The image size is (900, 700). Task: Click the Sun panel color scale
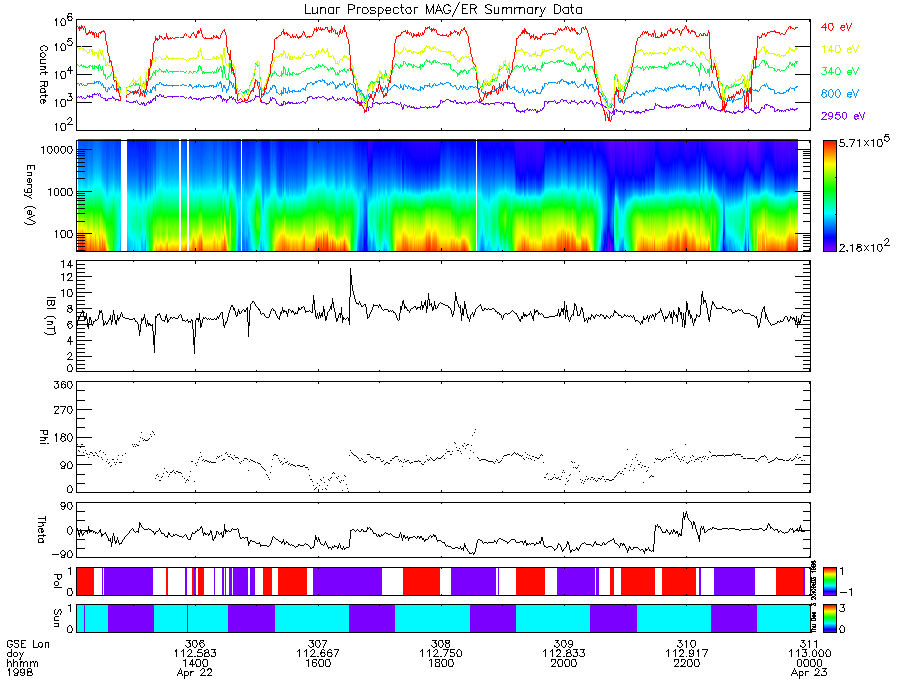(829, 618)
